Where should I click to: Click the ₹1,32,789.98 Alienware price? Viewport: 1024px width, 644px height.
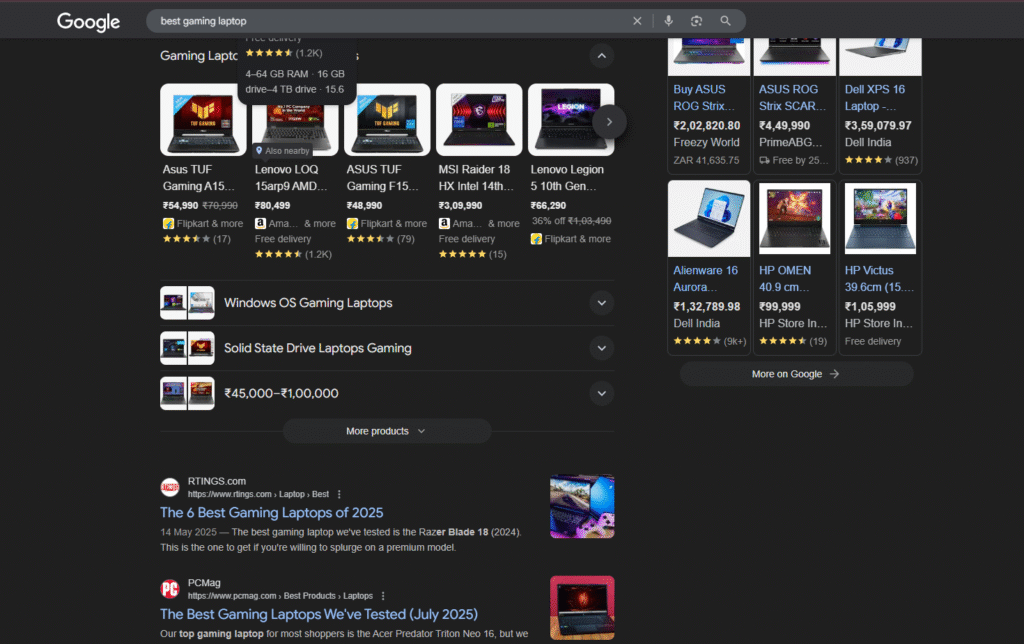coord(707,306)
